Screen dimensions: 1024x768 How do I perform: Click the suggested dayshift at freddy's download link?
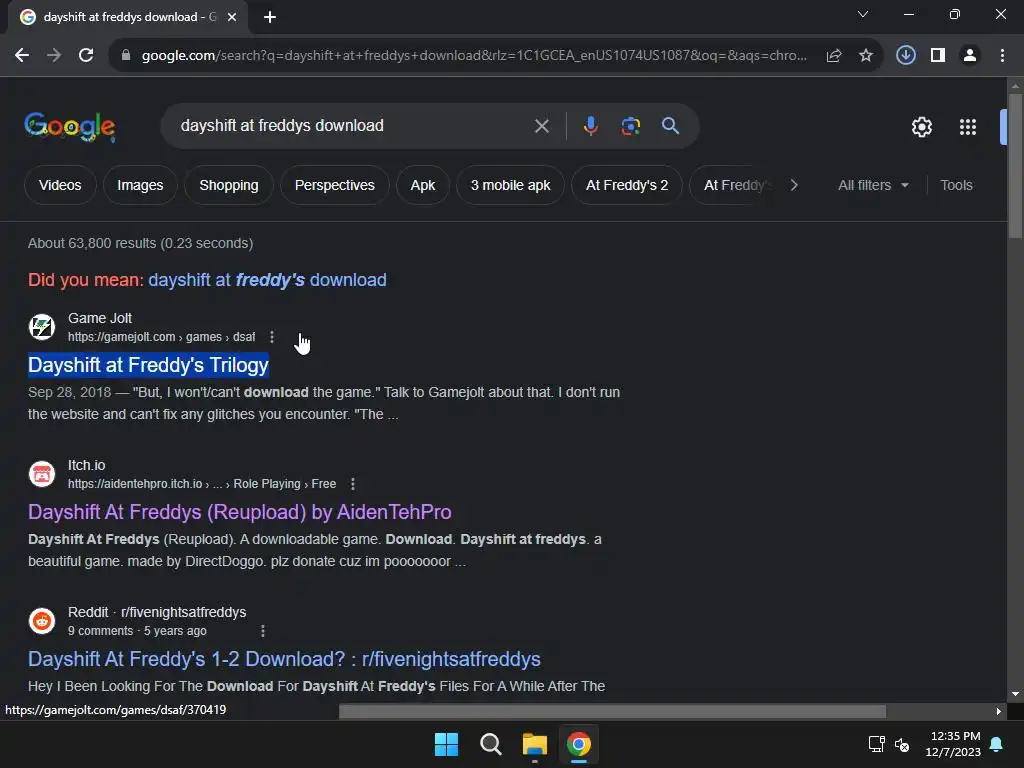[x=267, y=280]
